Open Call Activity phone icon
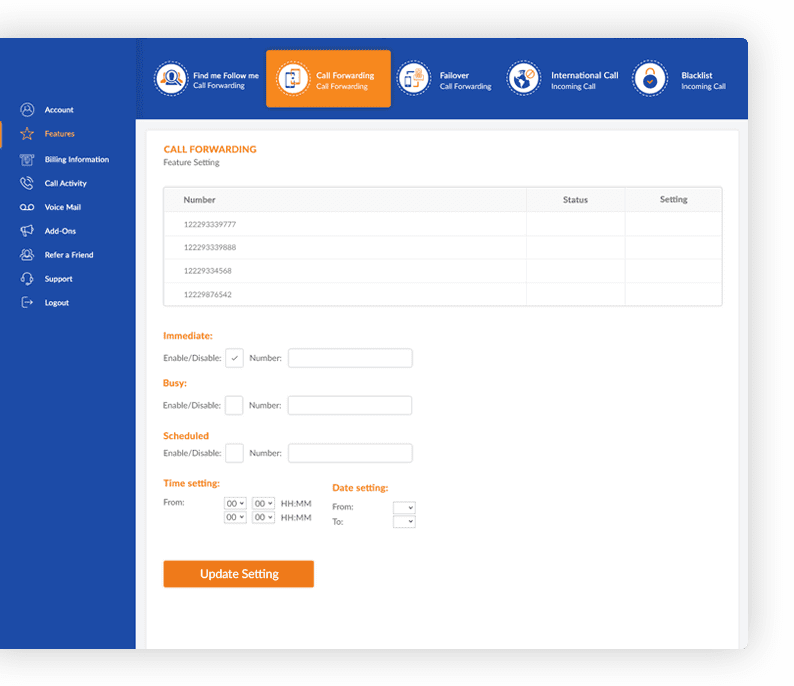This screenshot has height=686, width=794. coord(27,183)
